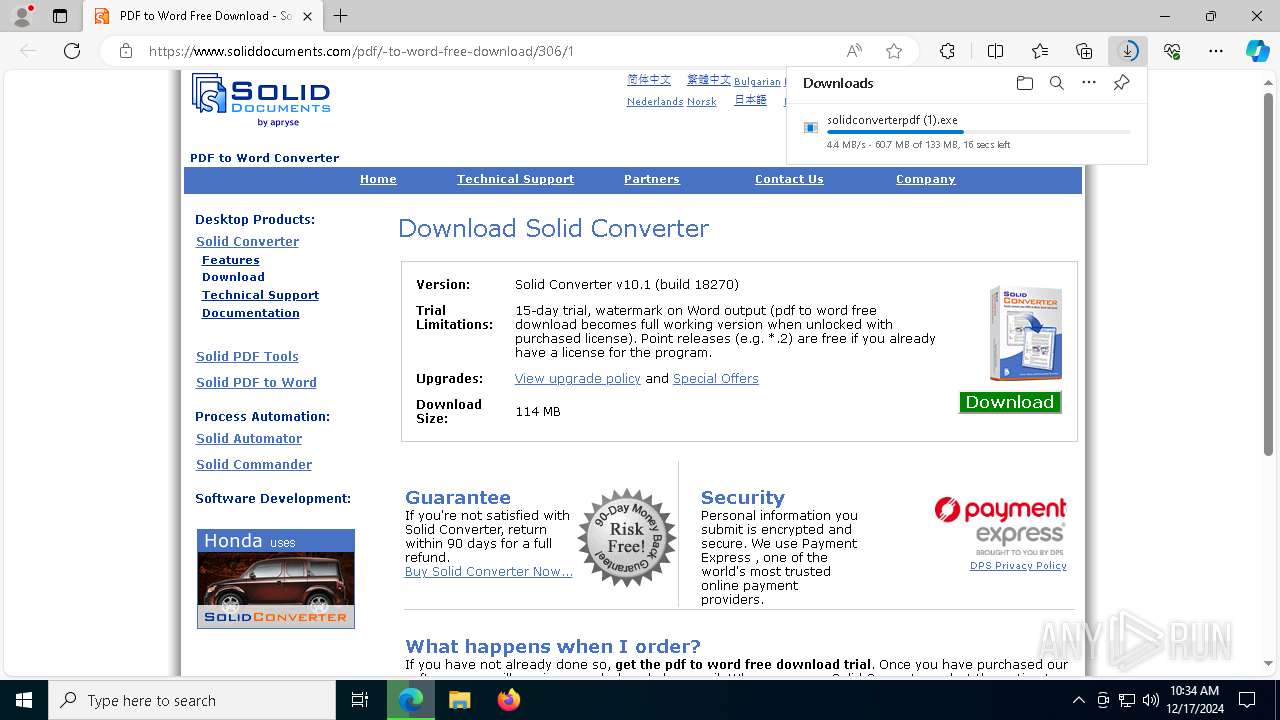
Task: Open More options in Downloads panel
Action: (x=1089, y=83)
